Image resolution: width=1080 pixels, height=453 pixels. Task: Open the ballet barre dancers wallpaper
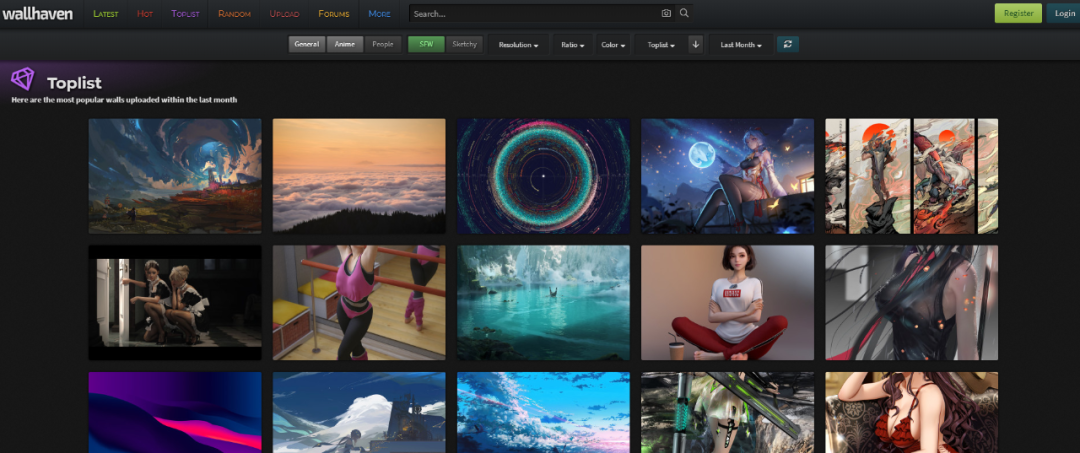coord(359,303)
